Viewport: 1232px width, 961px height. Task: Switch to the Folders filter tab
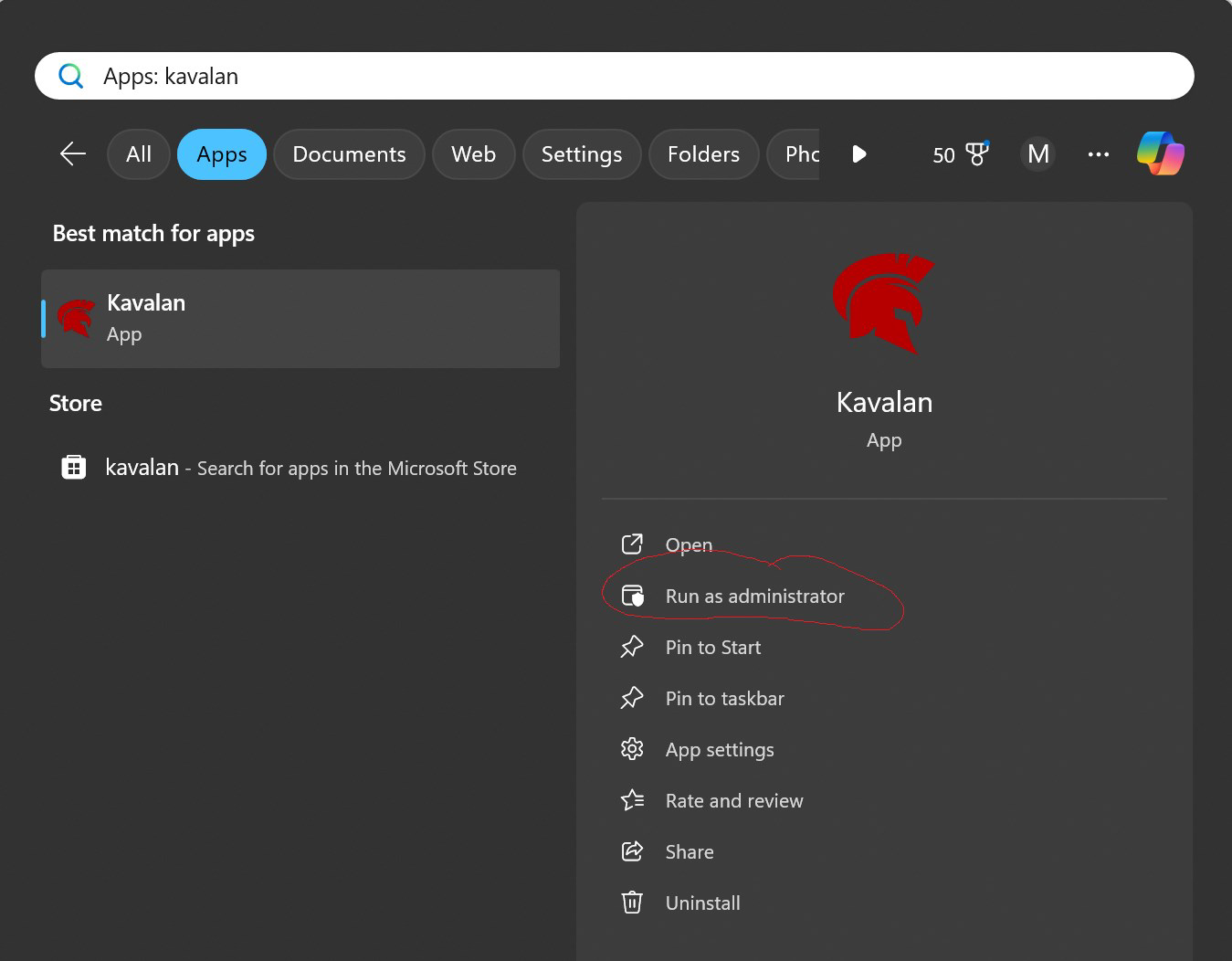(x=703, y=154)
